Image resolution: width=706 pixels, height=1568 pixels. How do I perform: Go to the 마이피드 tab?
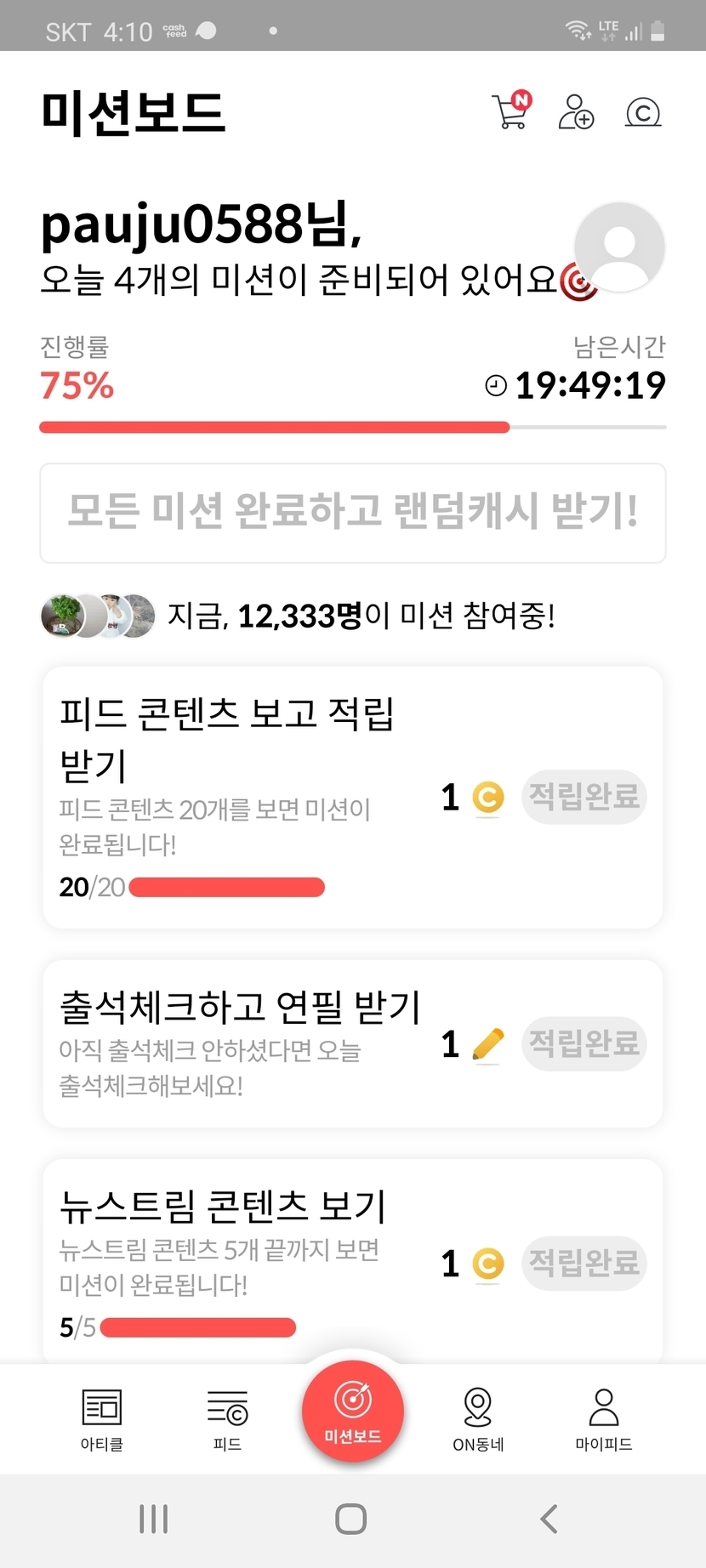tap(604, 1418)
